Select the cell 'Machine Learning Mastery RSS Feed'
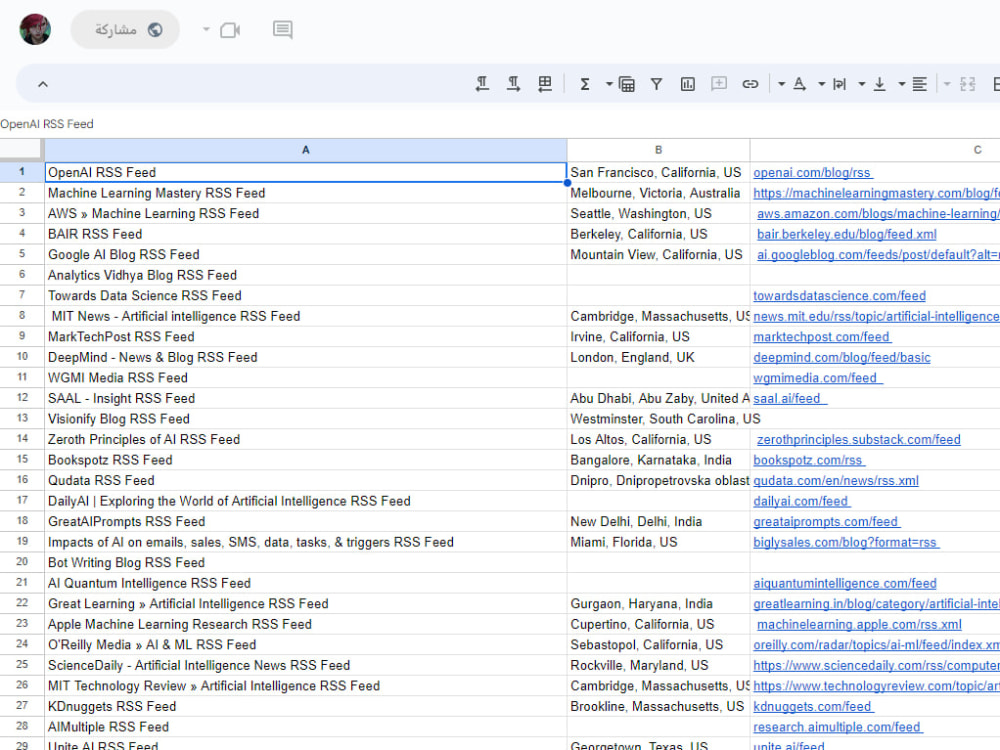The image size is (1000, 750). click(305, 193)
